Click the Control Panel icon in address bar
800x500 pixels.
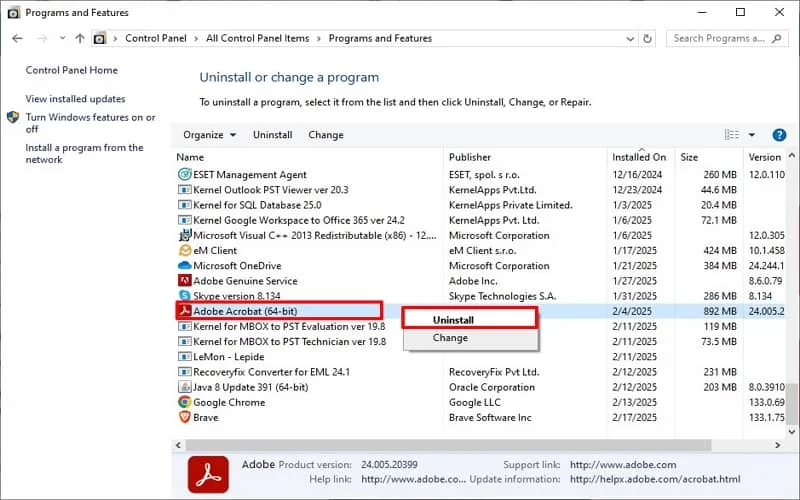tap(100, 38)
